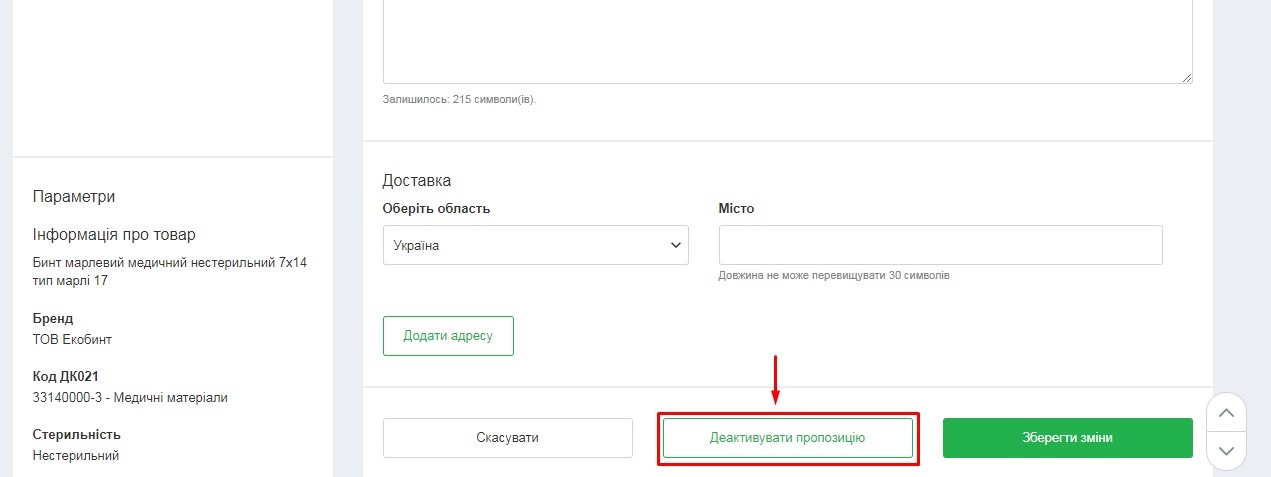Click the Оберіть область field label
This screenshot has height=477, width=1271.
436,209
